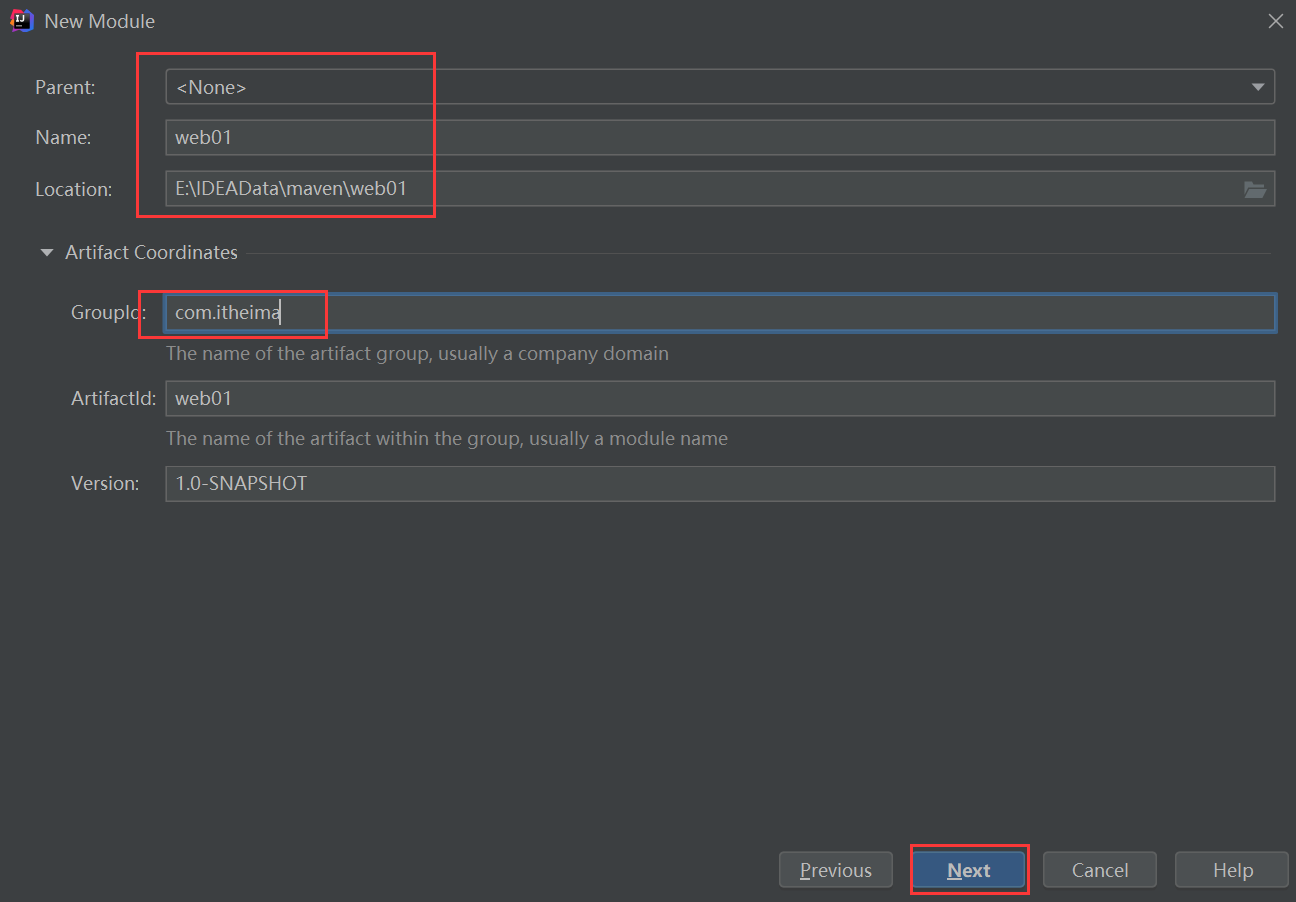1296x902 pixels.
Task: Click the Version label
Action: click(105, 483)
